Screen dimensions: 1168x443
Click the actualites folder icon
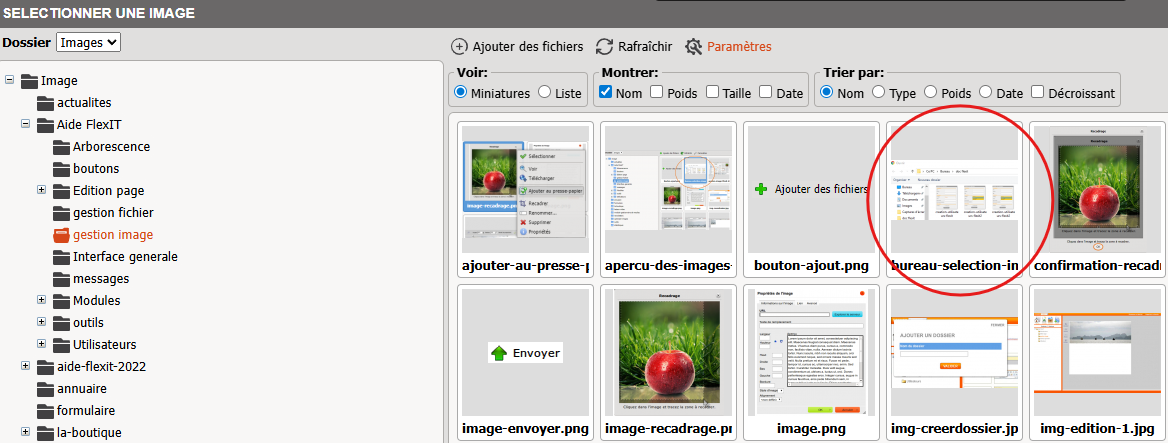(45, 103)
